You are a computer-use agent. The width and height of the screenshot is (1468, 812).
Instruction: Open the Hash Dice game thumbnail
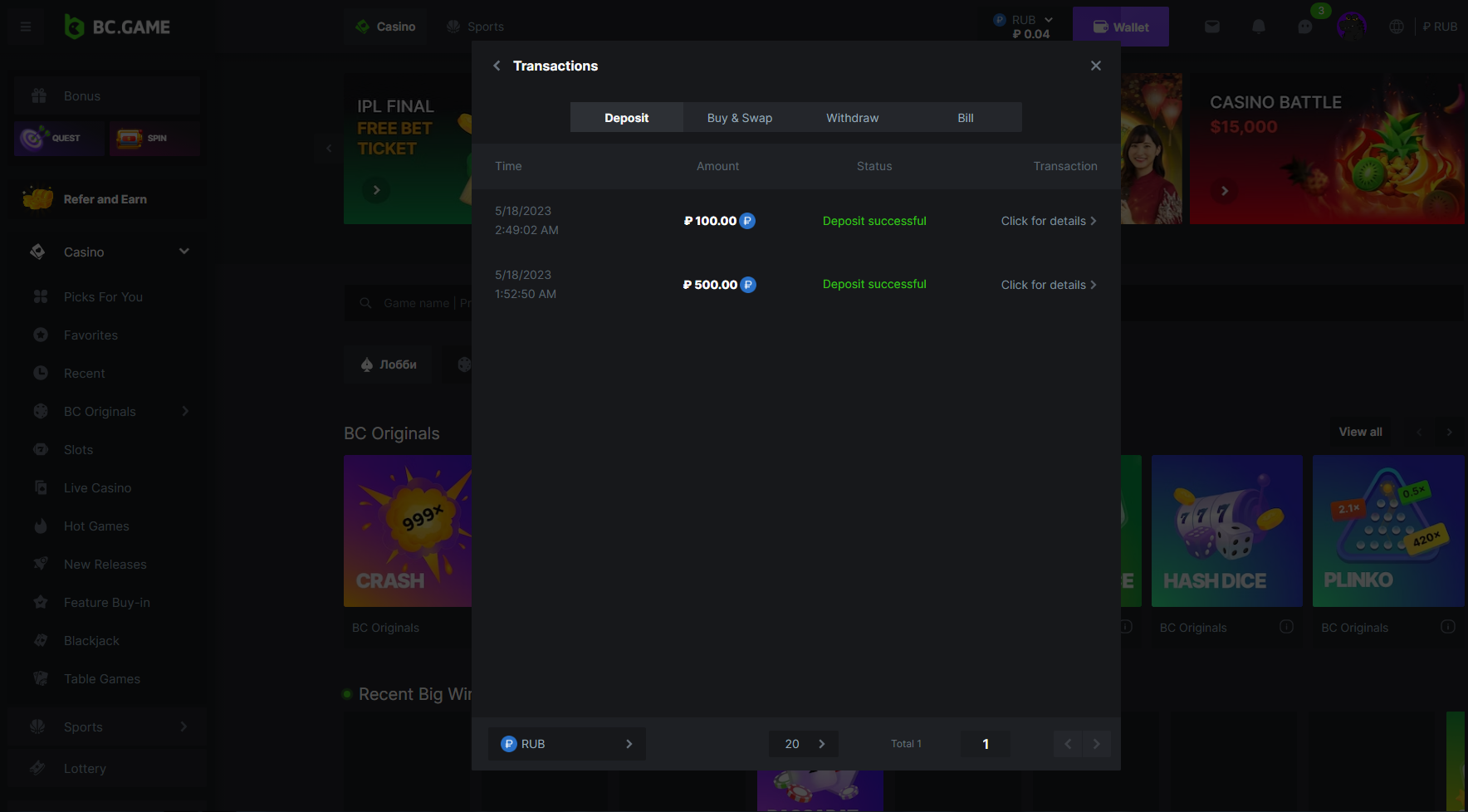click(x=1226, y=531)
